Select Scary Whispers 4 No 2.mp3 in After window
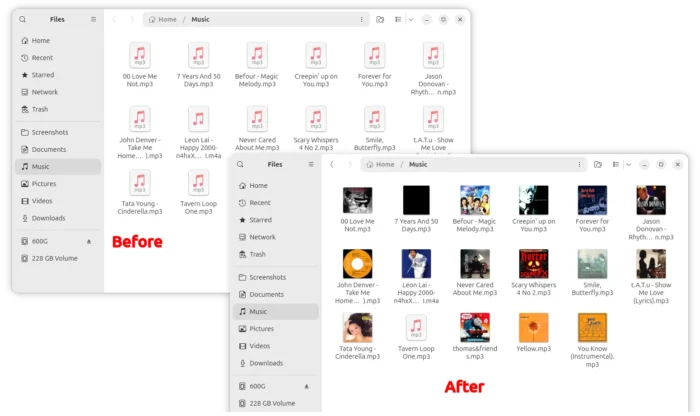 [533, 273]
